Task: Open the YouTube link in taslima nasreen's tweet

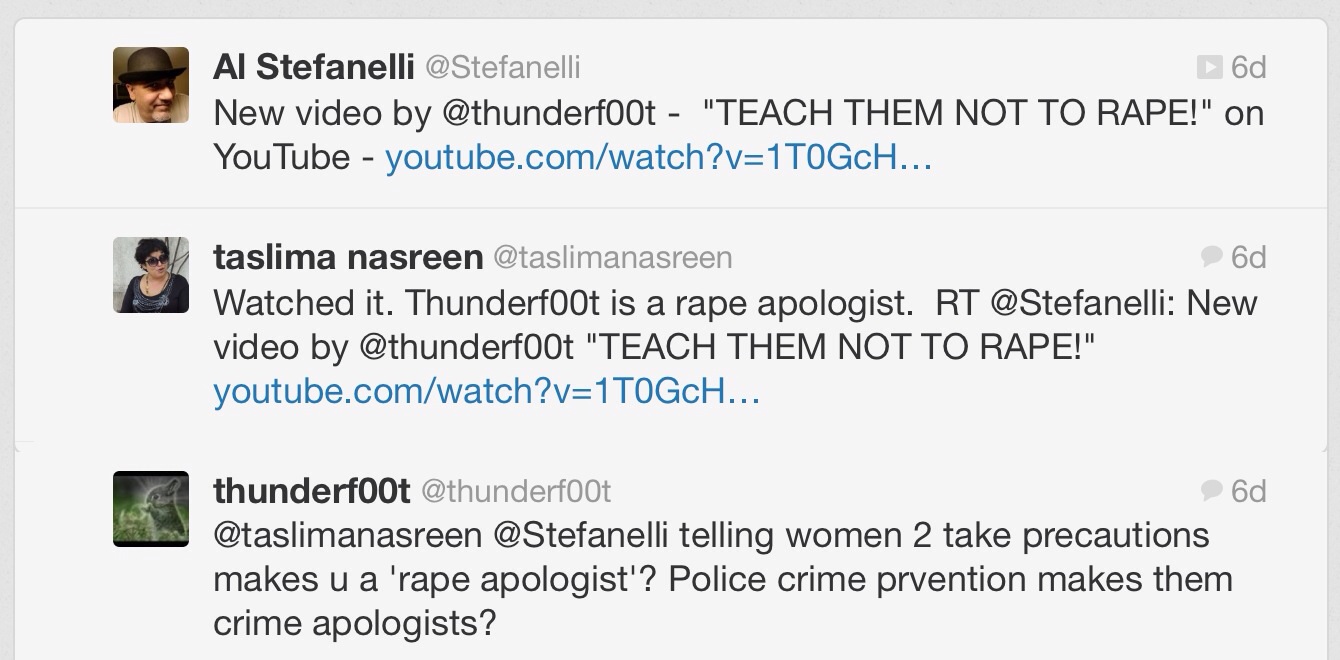Action: point(486,391)
